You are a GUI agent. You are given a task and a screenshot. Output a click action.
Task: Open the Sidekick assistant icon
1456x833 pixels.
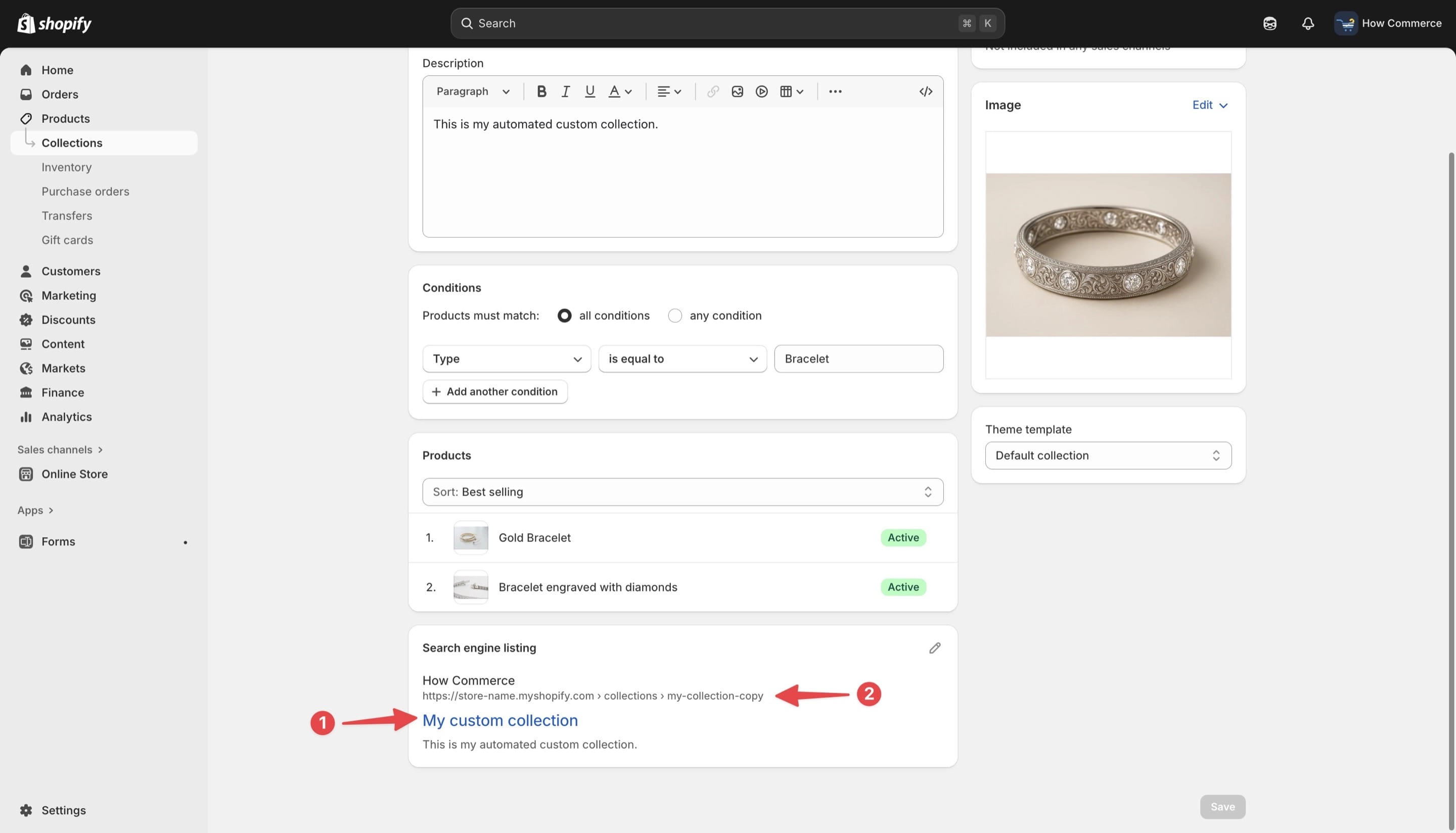(1269, 23)
